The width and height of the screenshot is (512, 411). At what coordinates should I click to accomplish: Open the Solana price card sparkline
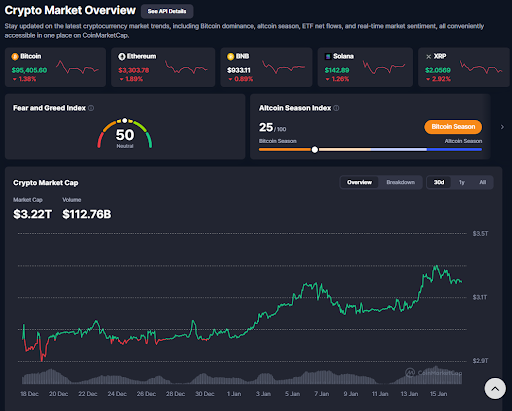384,68
